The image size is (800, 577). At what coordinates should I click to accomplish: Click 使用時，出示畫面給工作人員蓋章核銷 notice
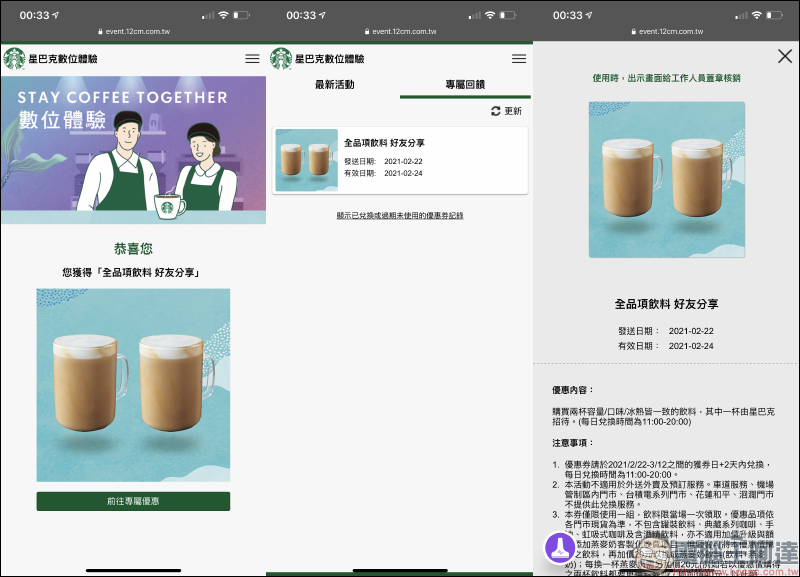coord(666,78)
